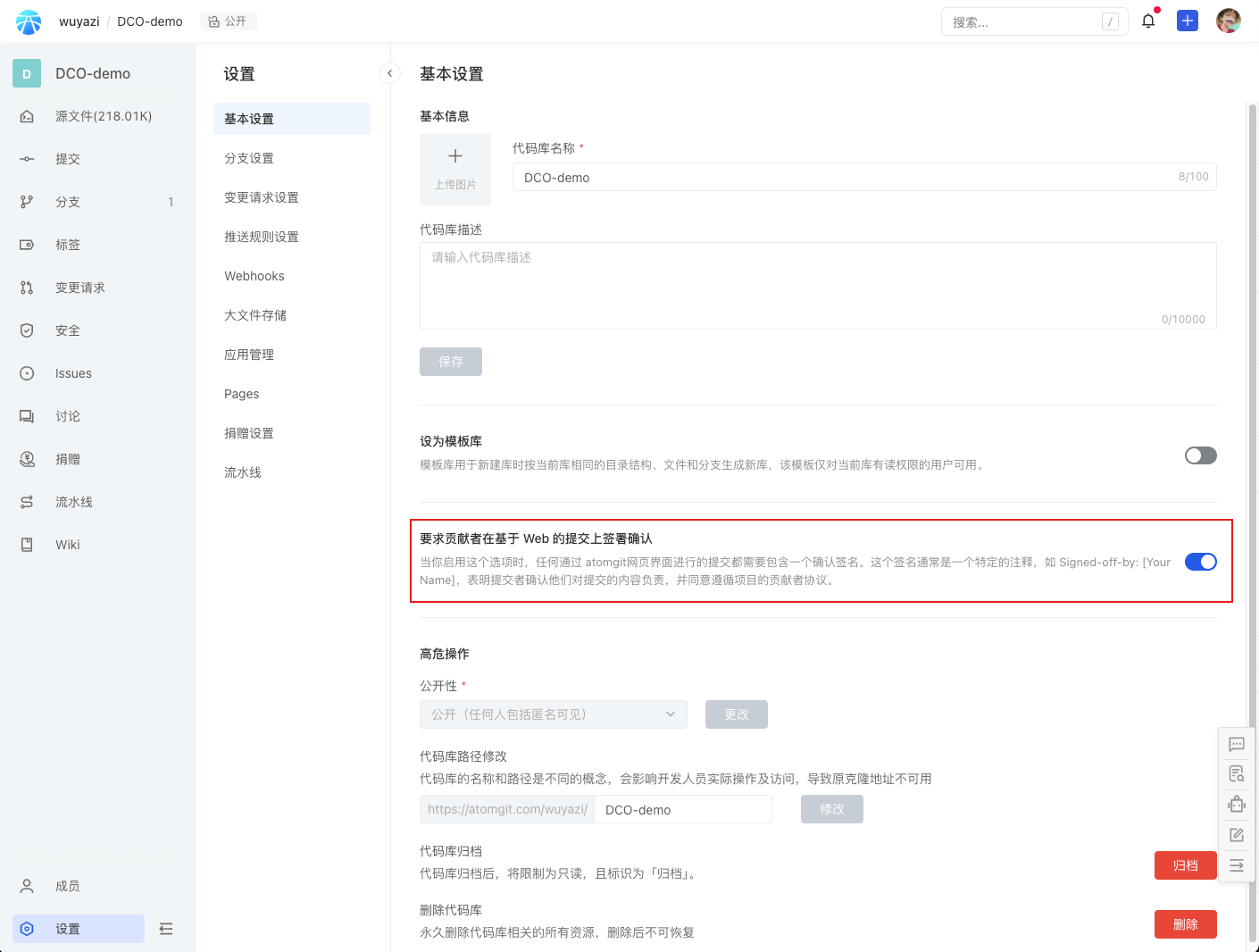The image size is (1259, 952).
Task: Open 分支设置 in settings menu
Action: [249, 158]
